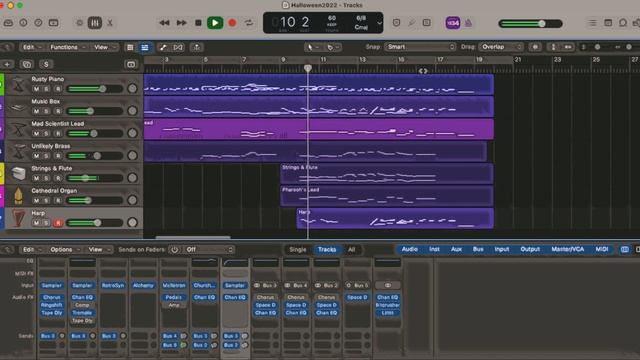Open the Tracks area Functions menu
Screen dimensions: 640x360
67,47
